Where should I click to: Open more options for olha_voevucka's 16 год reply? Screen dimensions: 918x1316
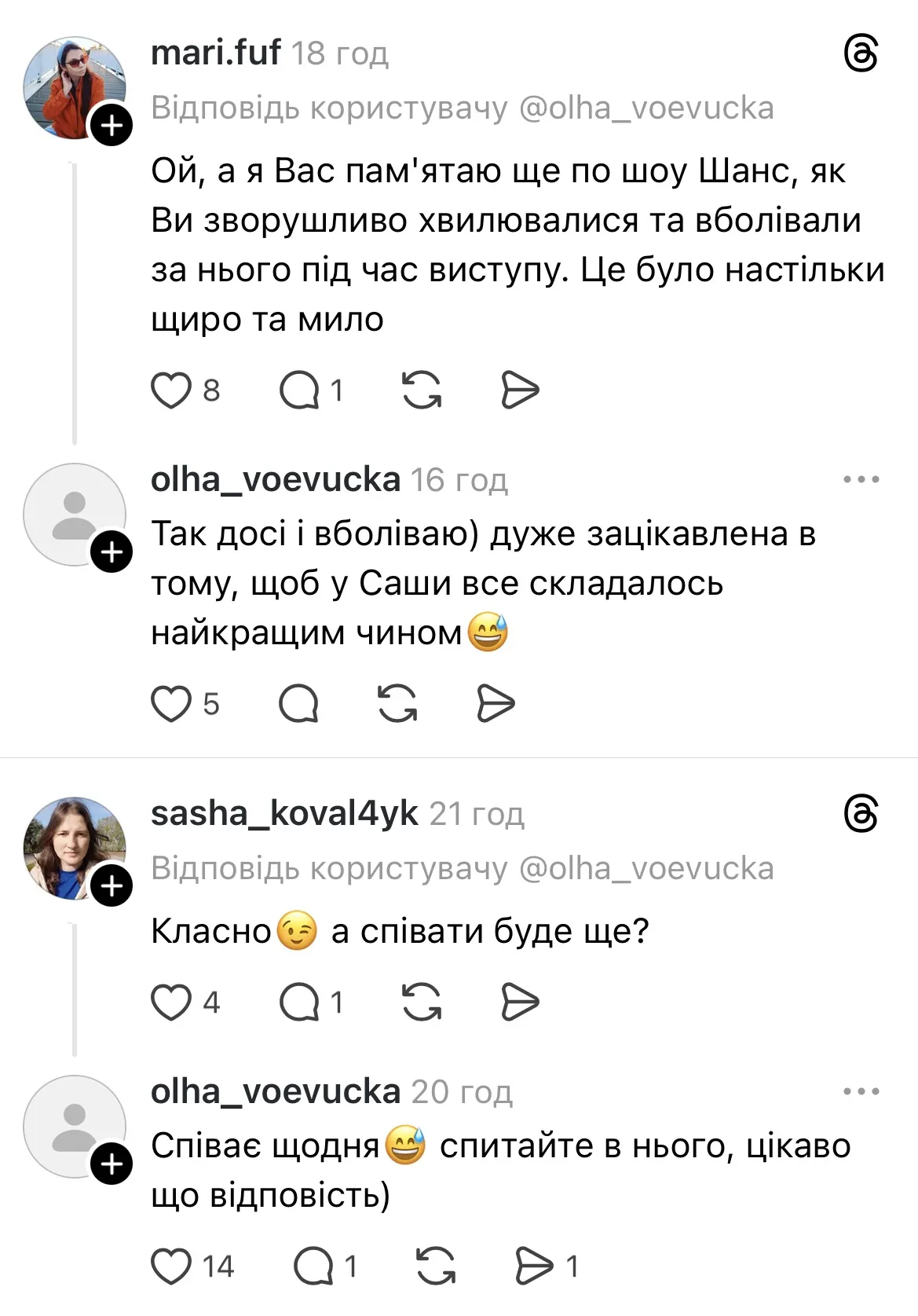click(861, 479)
